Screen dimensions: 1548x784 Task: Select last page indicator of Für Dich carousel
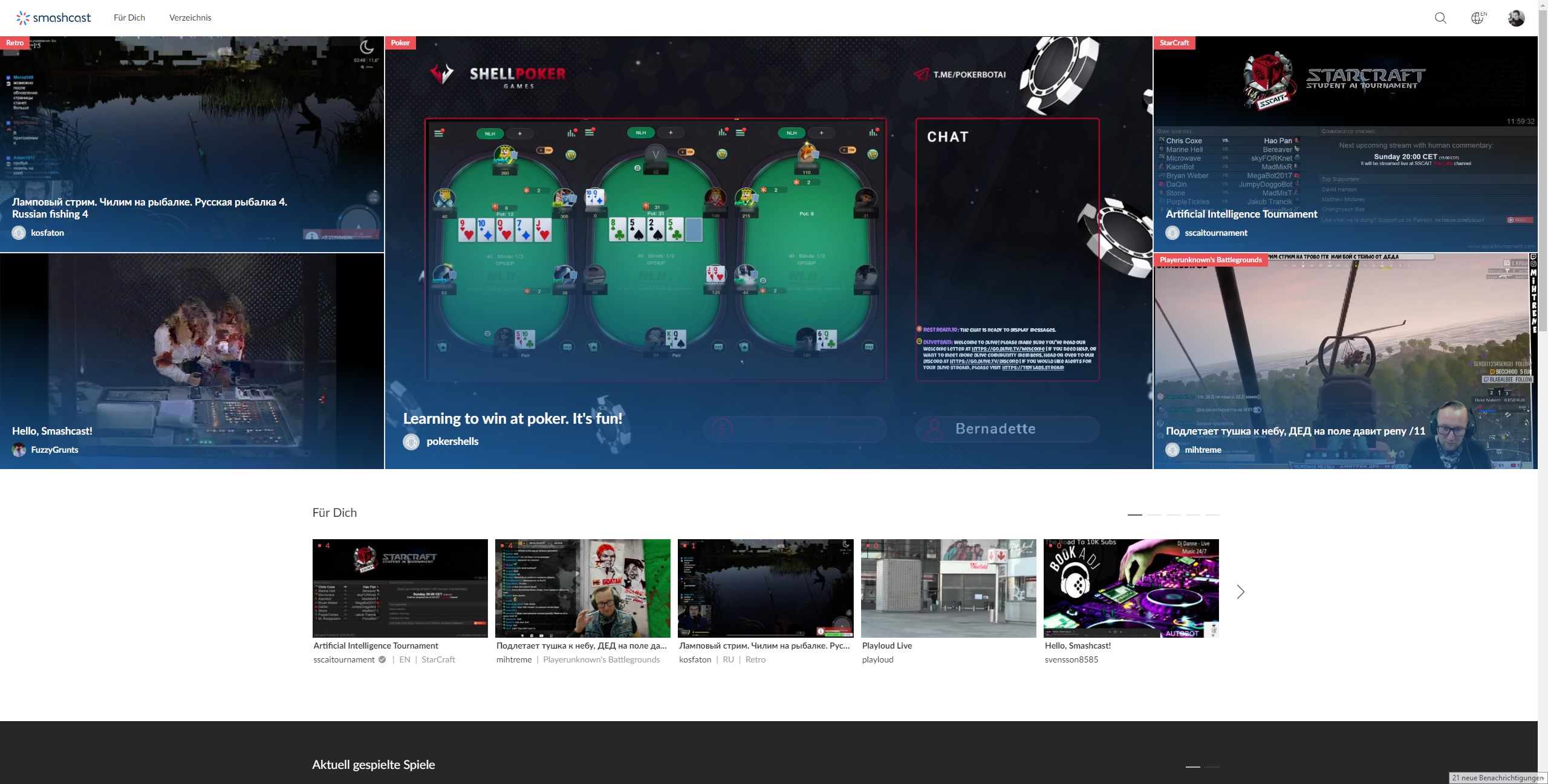click(1212, 514)
